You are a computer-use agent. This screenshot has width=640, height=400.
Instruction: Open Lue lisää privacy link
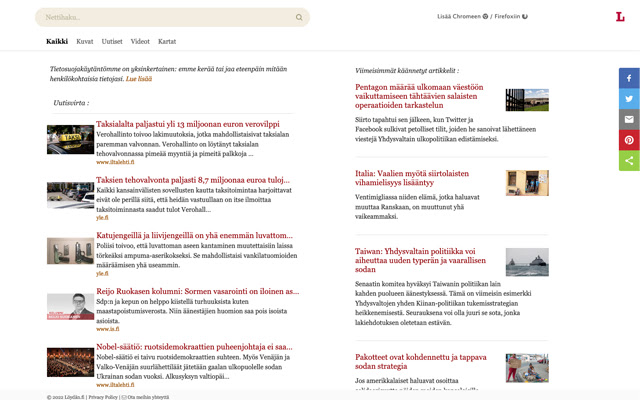click(139, 79)
